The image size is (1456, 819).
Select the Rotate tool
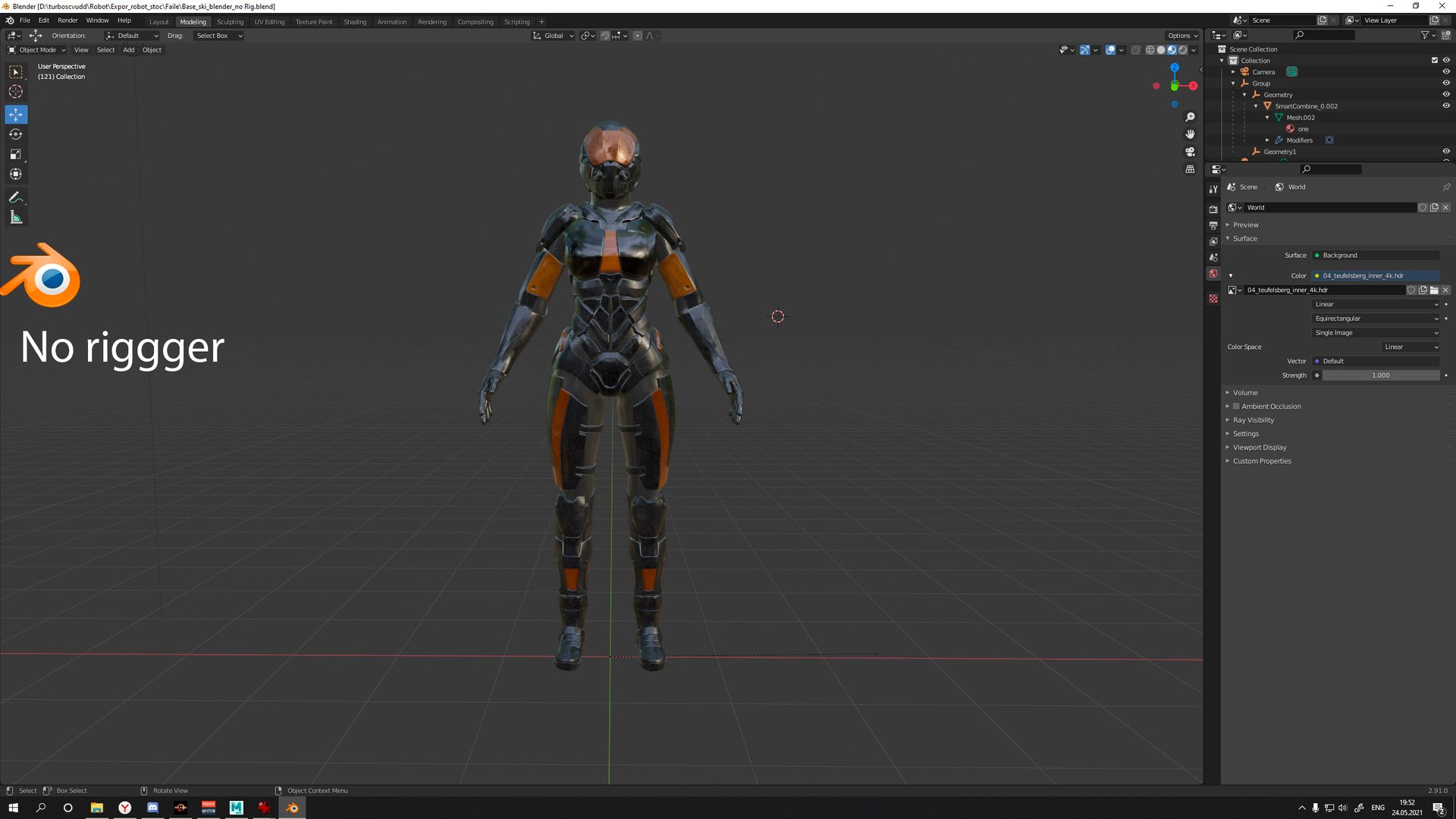pyautogui.click(x=16, y=134)
